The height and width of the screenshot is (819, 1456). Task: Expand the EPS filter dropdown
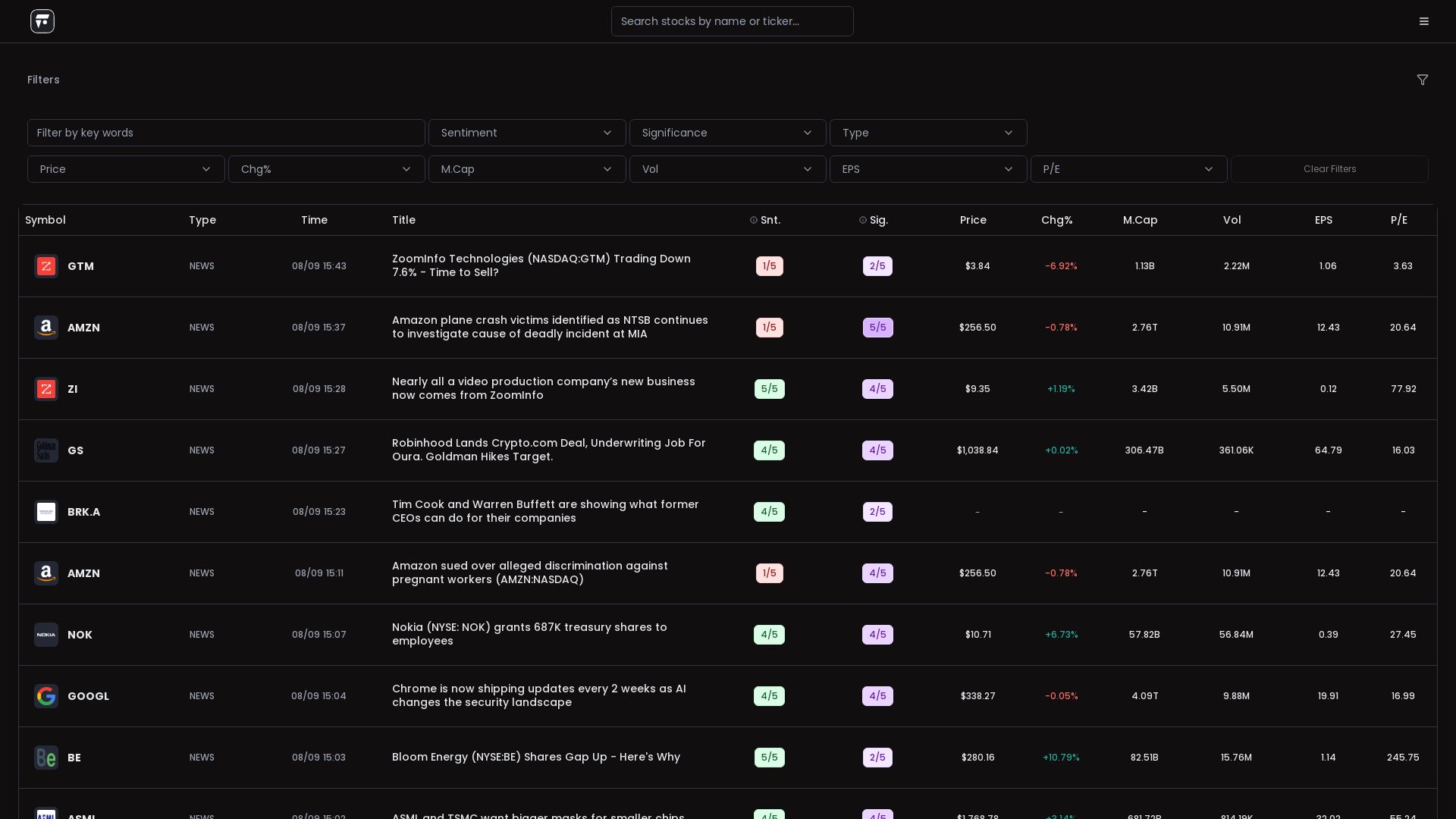pos(928,169)
